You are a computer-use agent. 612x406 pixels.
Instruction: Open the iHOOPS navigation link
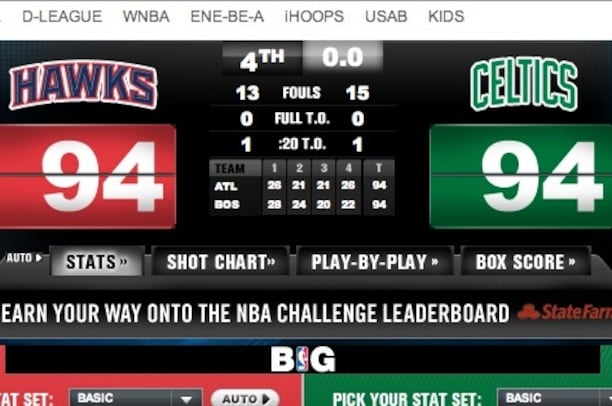coord(314,16)
